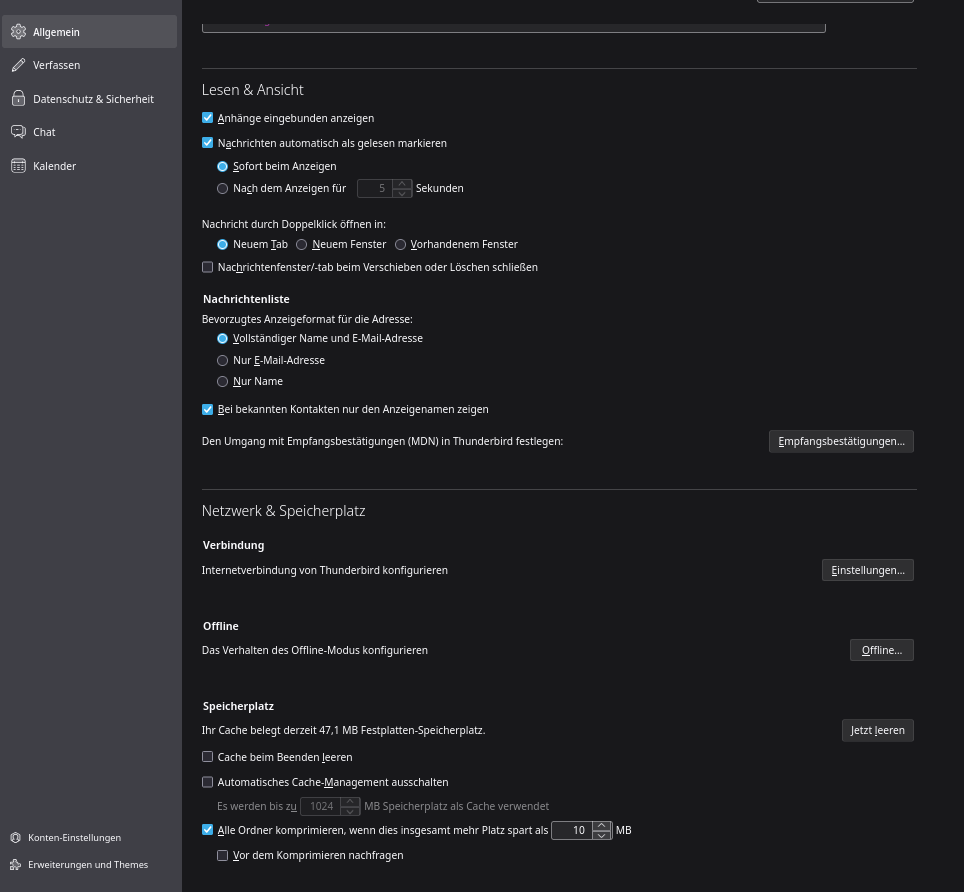Select Nur E-Mail-Adresse display format

223,360
